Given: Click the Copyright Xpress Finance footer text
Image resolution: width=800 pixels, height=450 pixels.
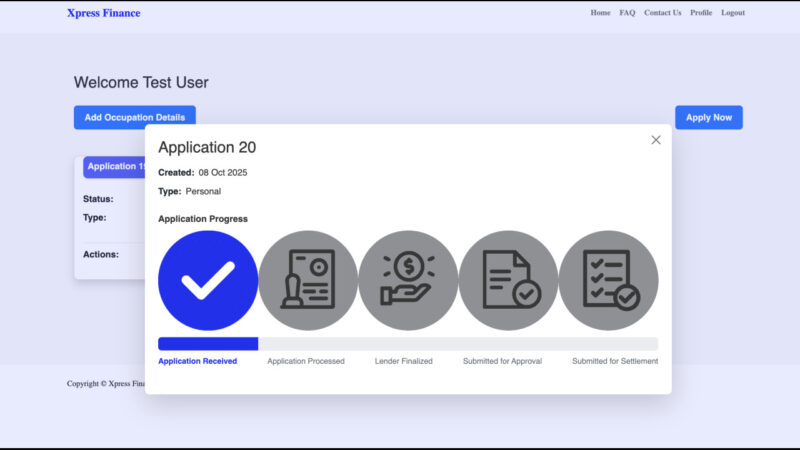Looking at the screenshot, I should coord(106,384).
